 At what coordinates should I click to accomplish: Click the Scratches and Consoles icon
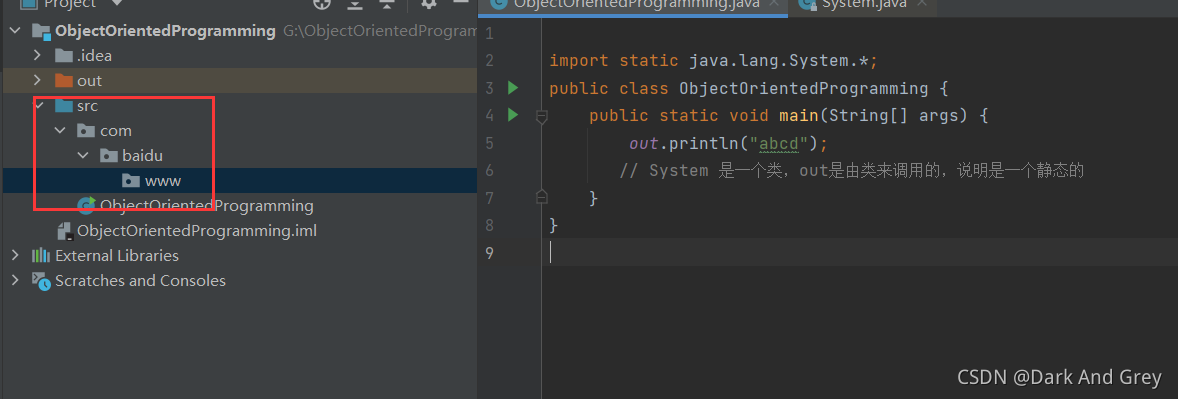tap(41, 280)
